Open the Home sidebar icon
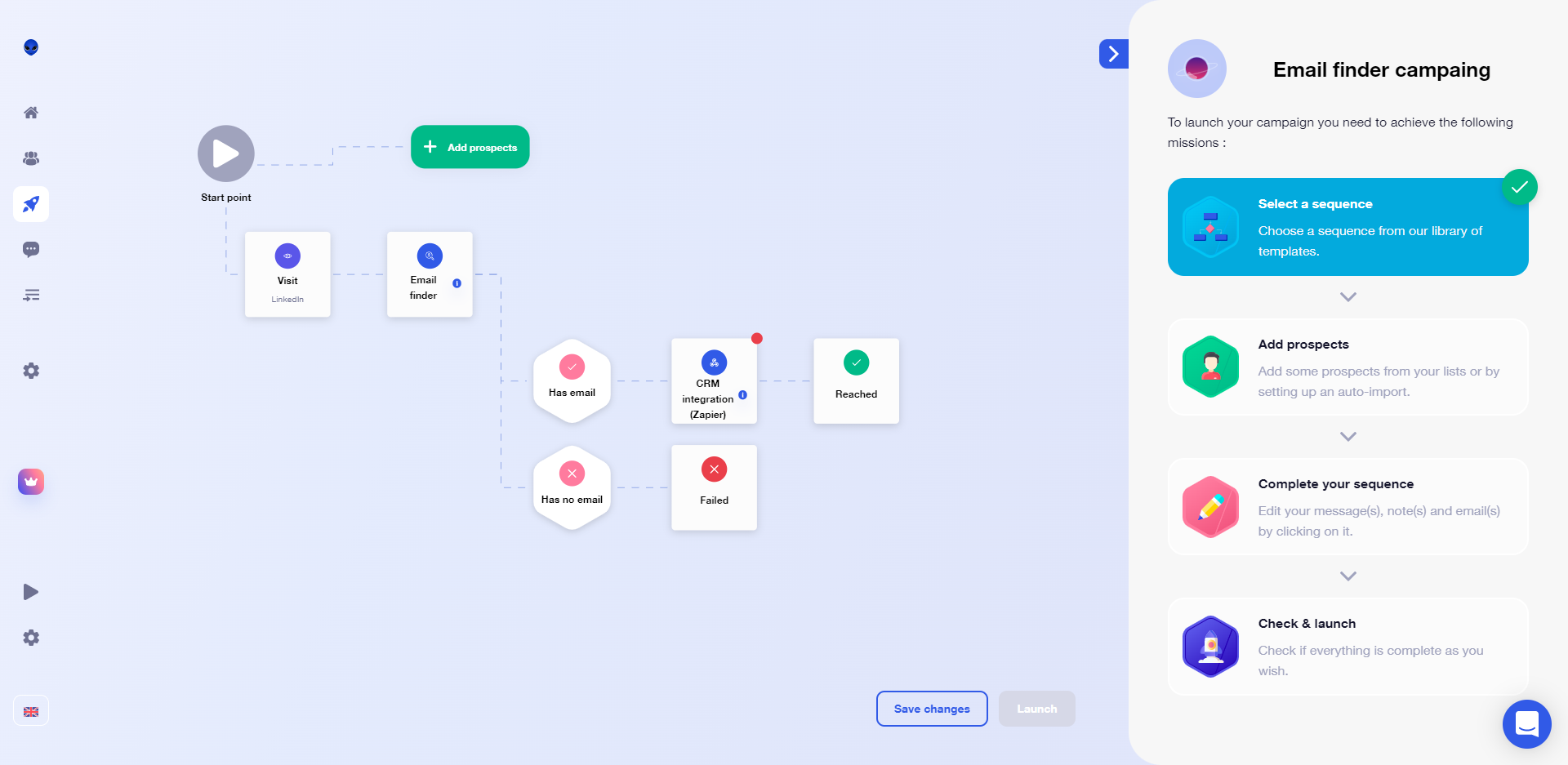 [x=31, y=113]
